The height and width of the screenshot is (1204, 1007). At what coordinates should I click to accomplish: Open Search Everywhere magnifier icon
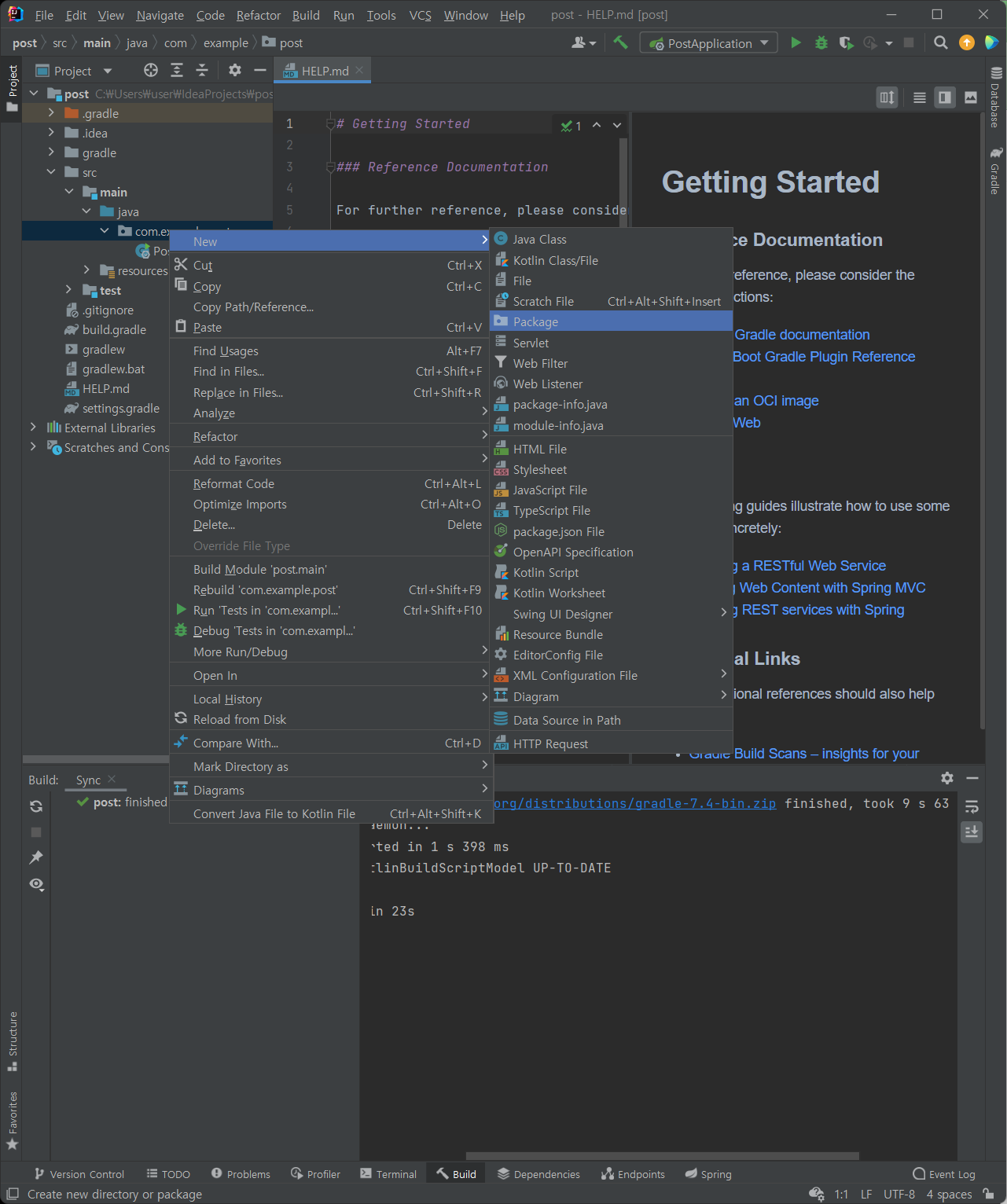click(940, 42)
